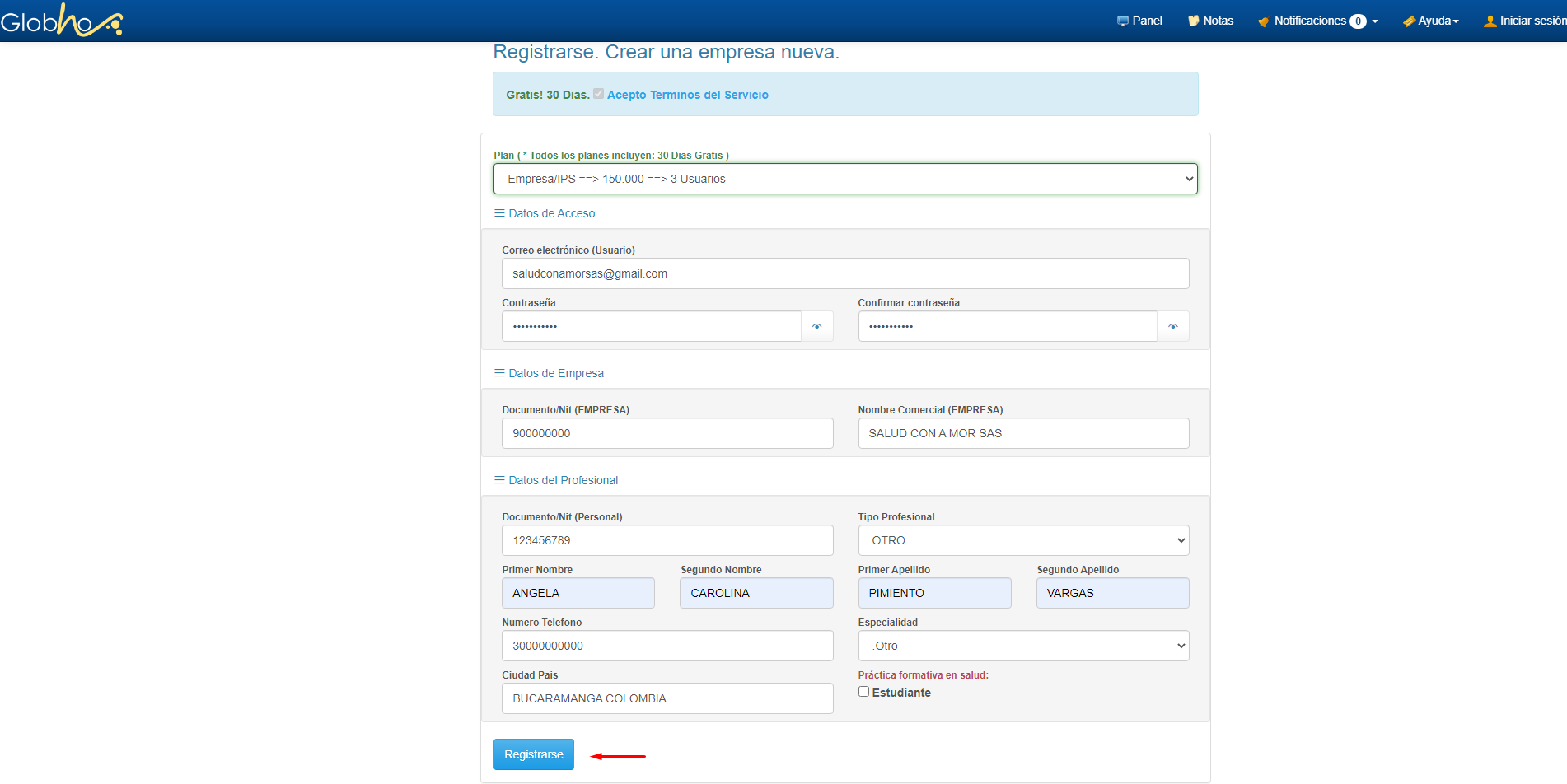Open the Especialidad dropdown
The width and height of the screenshot is (1567, 784).
tap(1022, 646)
